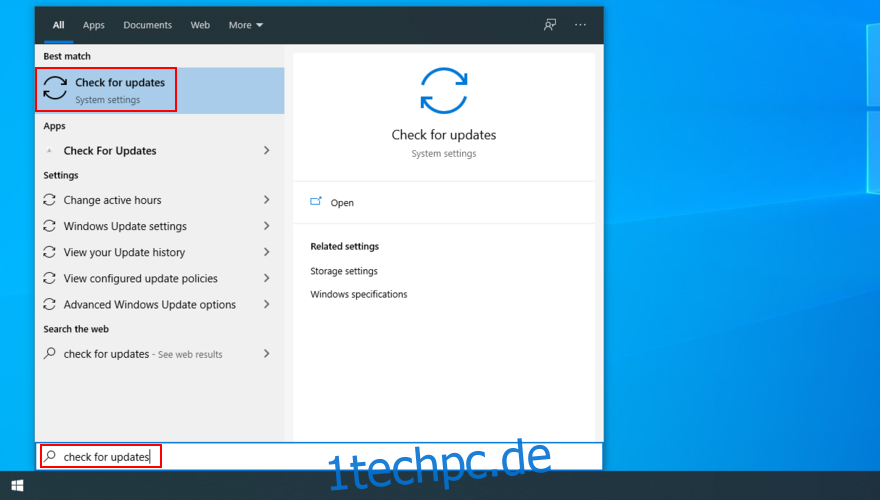Expand the Change active hours chevron
The width and height of the screenshot is (880, 500).
pyautogui.click(x=267, y=200)
